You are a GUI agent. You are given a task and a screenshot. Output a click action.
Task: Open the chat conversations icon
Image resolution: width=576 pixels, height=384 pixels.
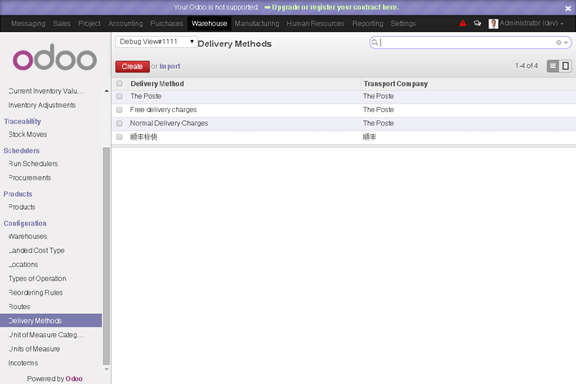[477, 23]
